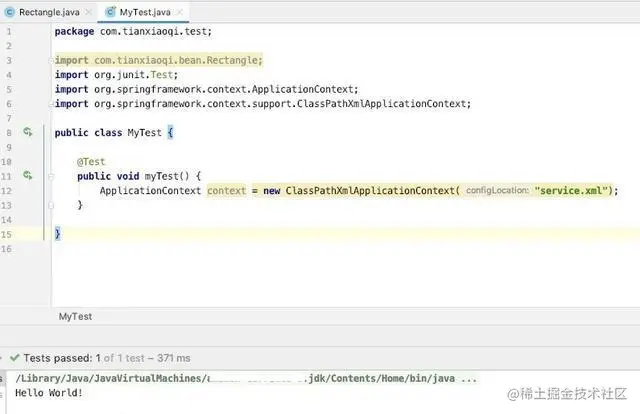Click the configLocation parameter hint
The width and height of the screenshot is (640, 414).
point(497,191)
